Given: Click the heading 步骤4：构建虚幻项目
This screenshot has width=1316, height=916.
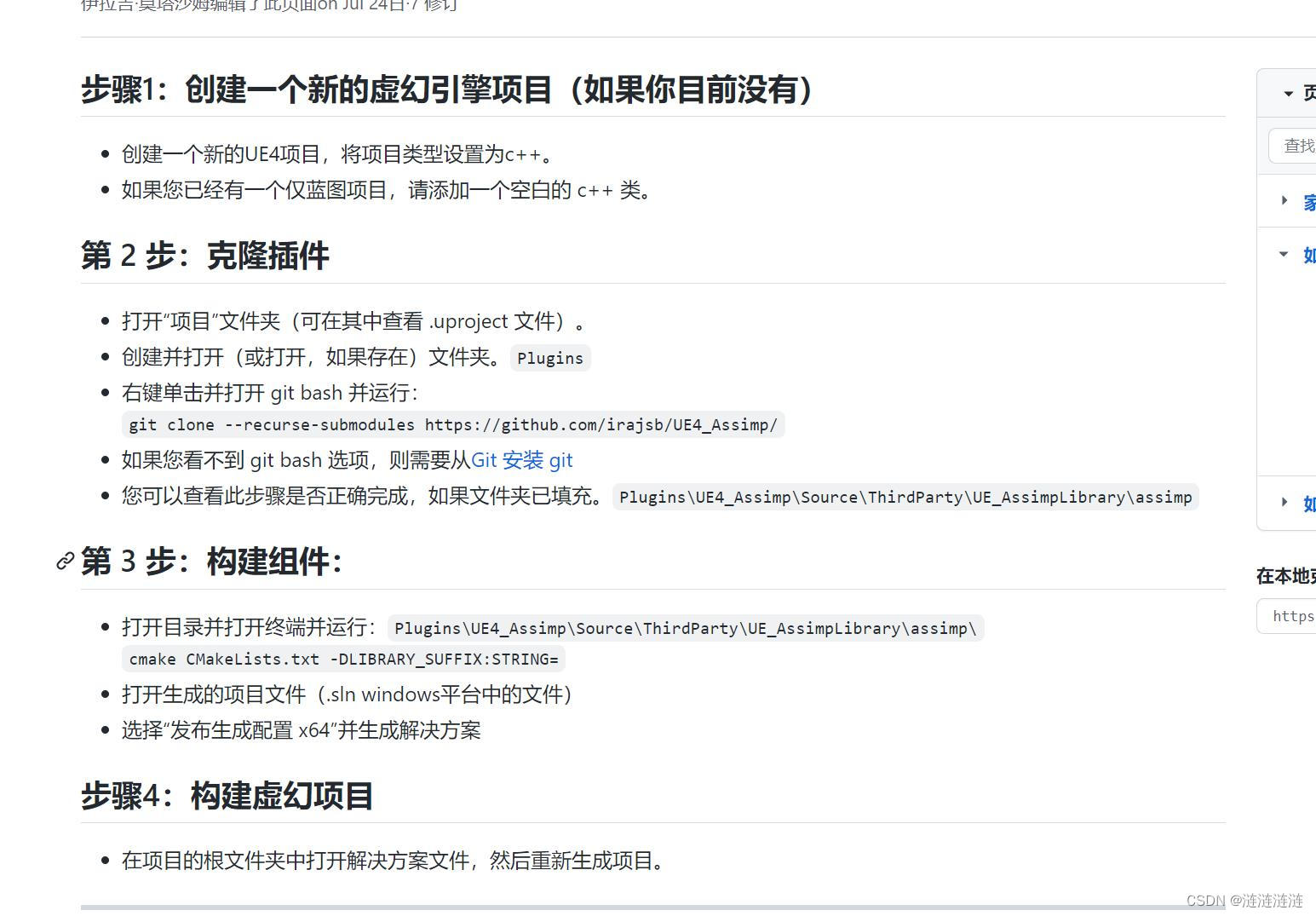Looking at the screenshot, I should pyautogui.click(x=227, y=796).
